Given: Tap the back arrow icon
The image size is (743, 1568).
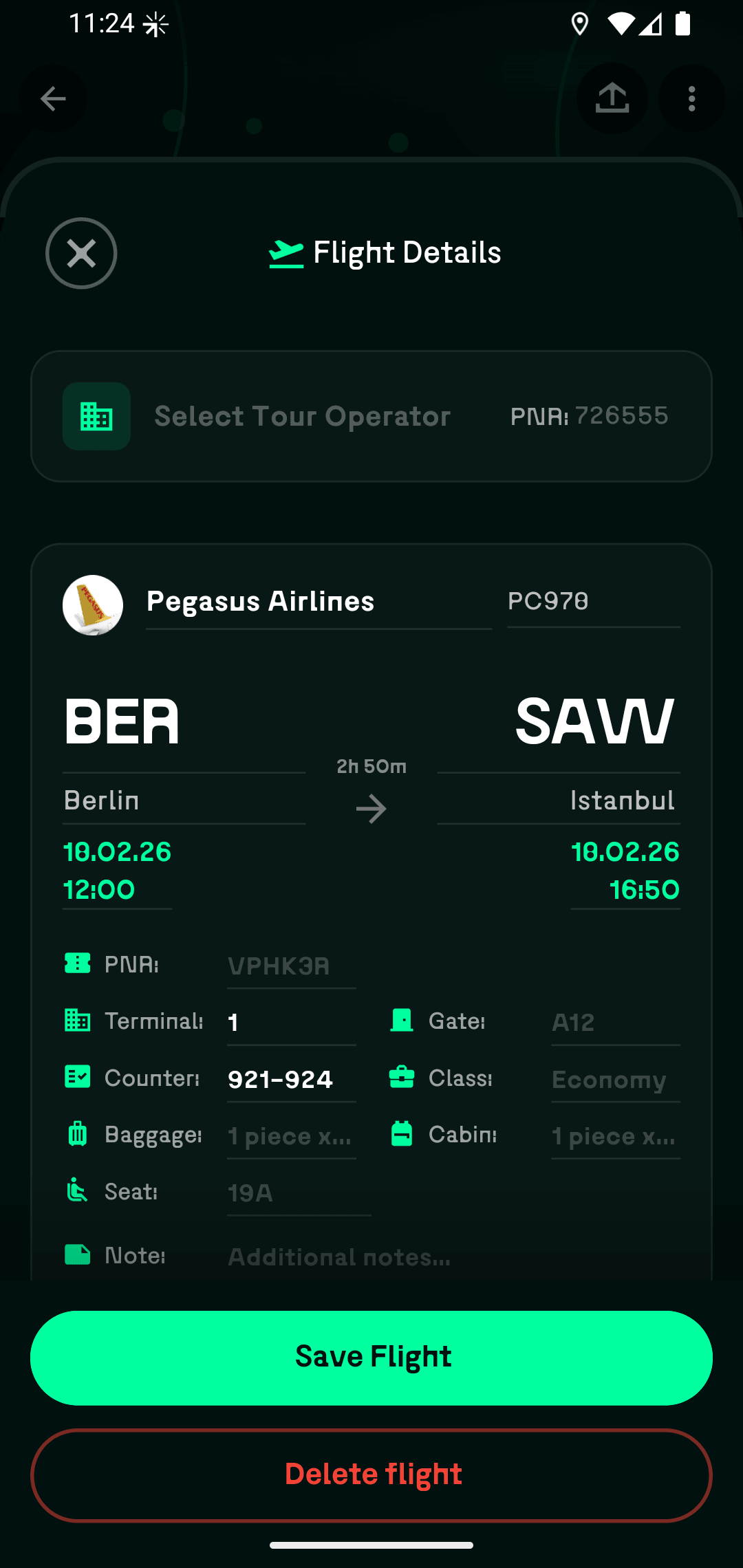Looking at the screenshot, I should coord(53,99).
